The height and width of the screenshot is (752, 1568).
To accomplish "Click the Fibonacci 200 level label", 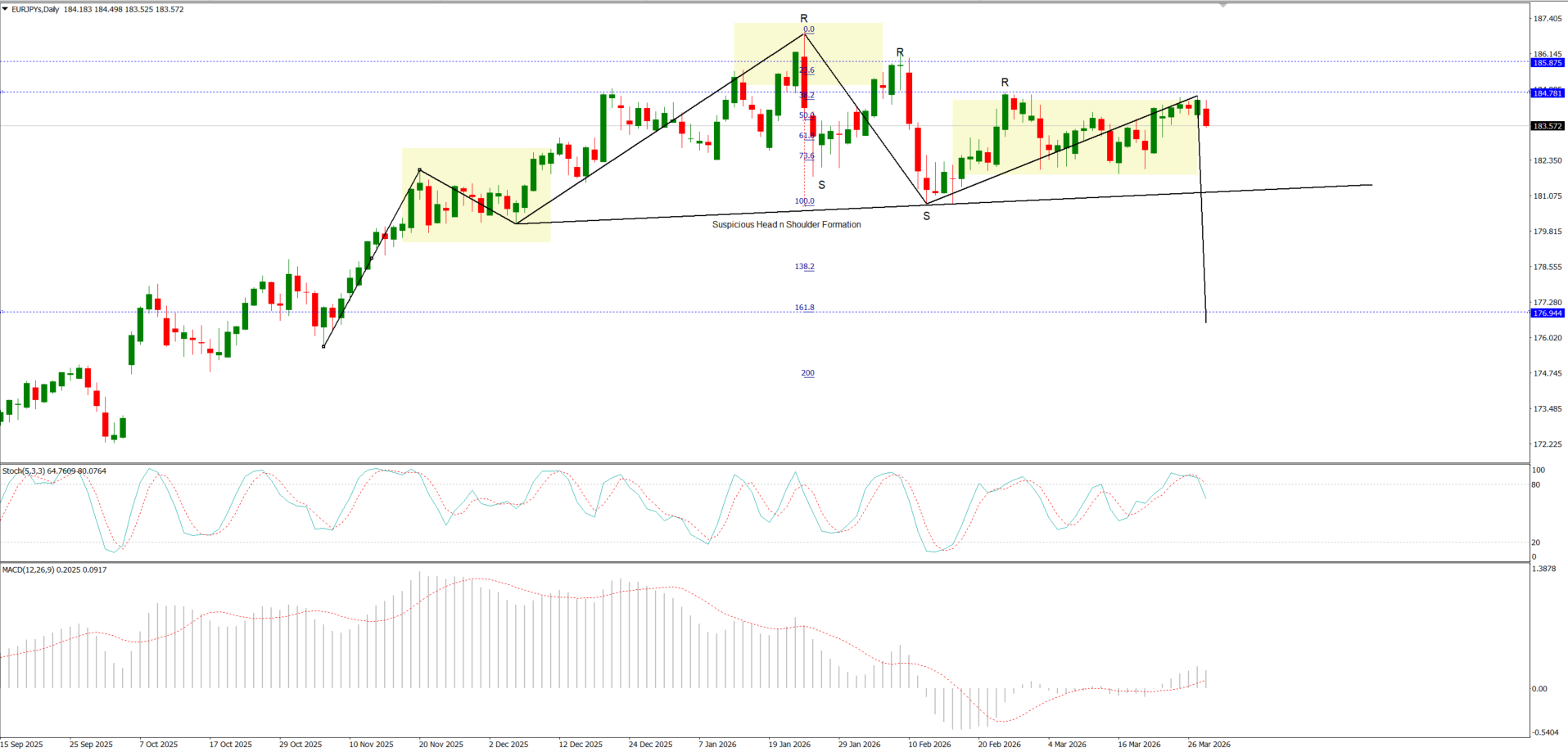I will pos(807,373).
